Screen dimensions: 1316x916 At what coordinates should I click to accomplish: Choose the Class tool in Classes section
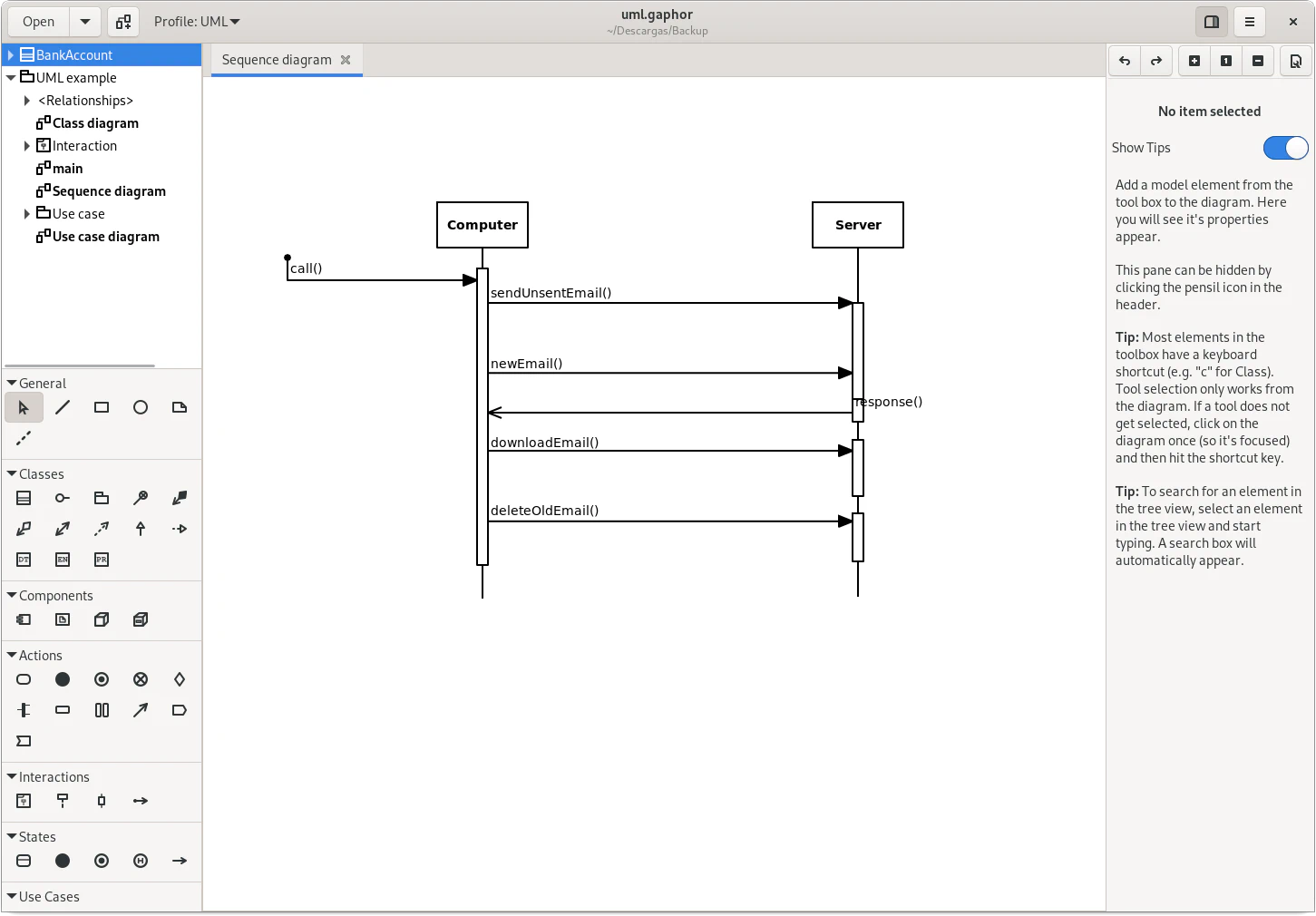[24, 498]
